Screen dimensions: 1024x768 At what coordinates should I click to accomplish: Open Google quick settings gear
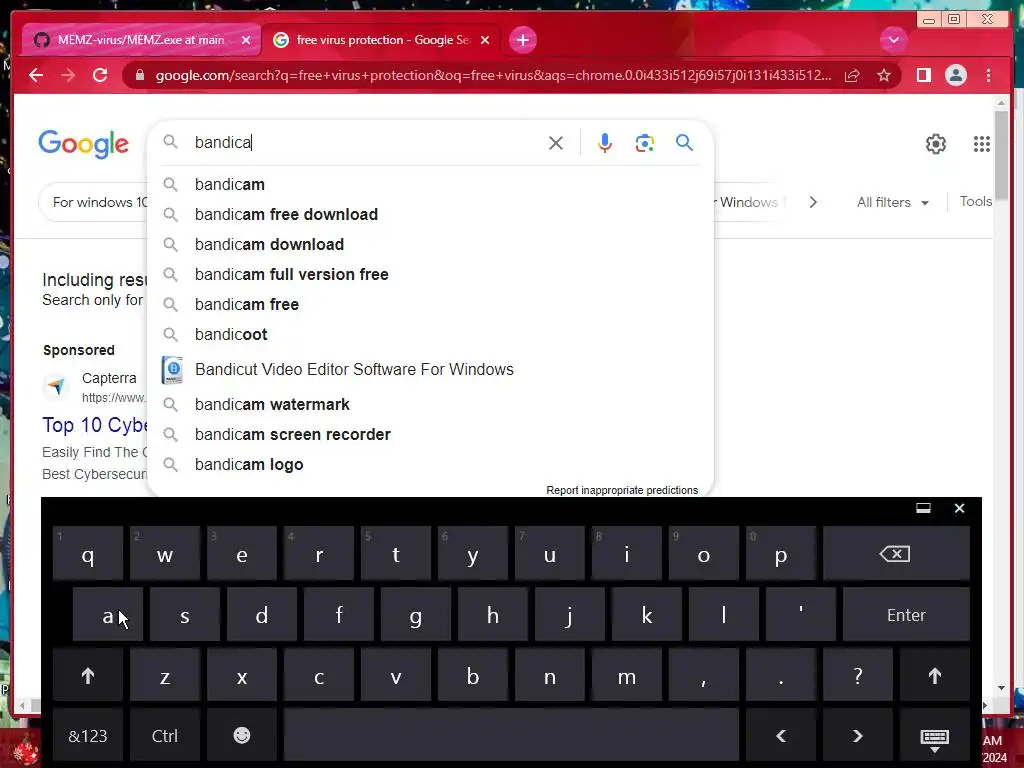(x=936, y=144)
